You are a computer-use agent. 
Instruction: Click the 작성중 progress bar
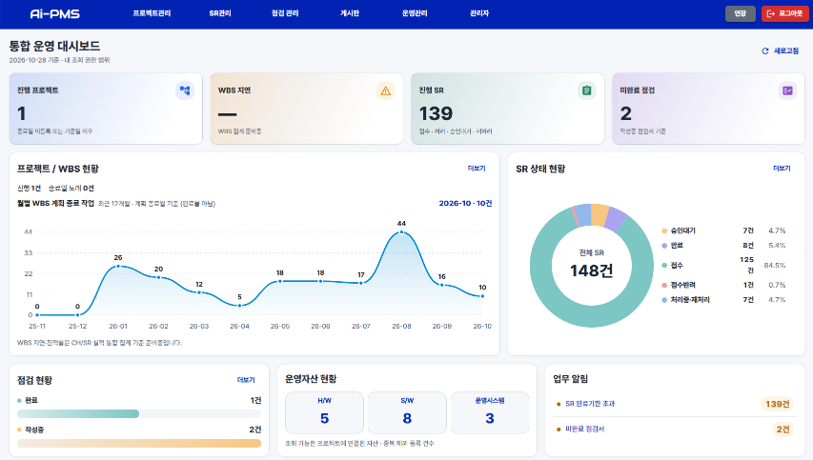139,443
